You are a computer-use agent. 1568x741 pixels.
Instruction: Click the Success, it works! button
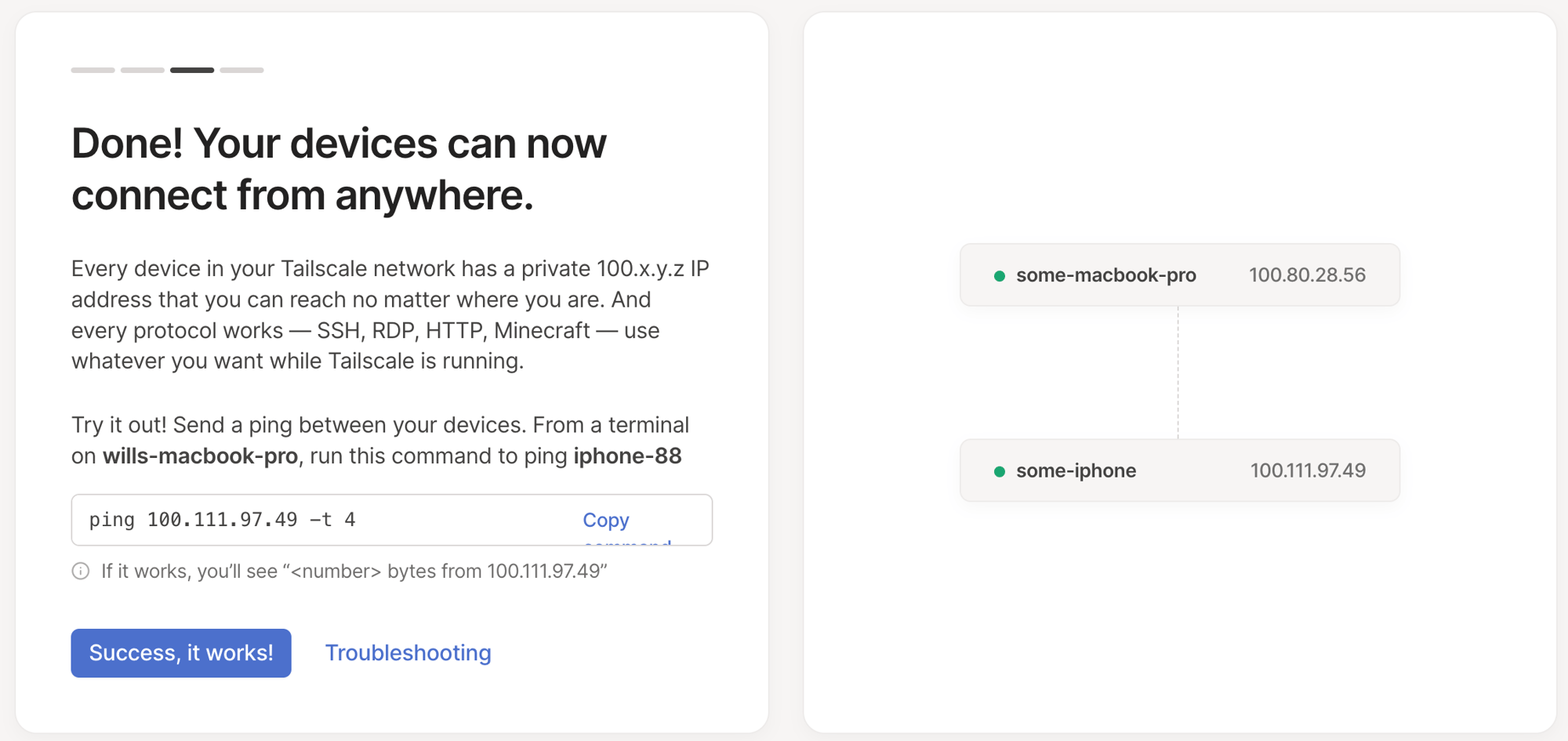point(181,652)
